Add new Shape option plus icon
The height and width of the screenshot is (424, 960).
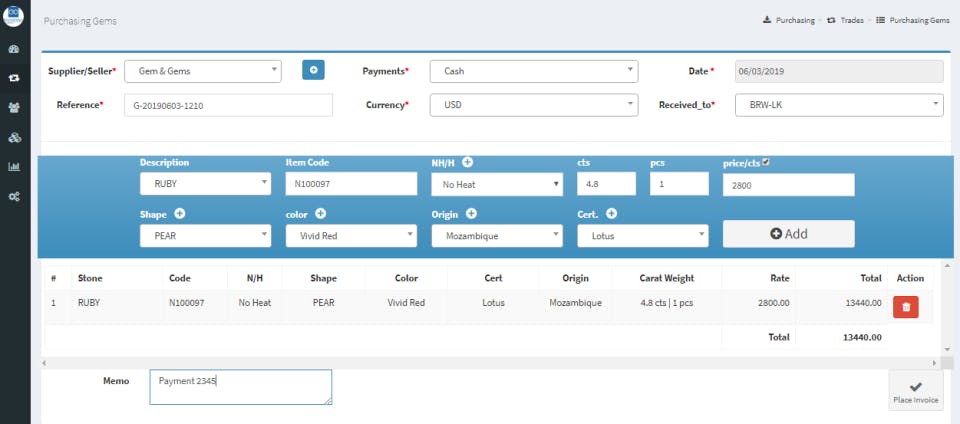(179, 214)
